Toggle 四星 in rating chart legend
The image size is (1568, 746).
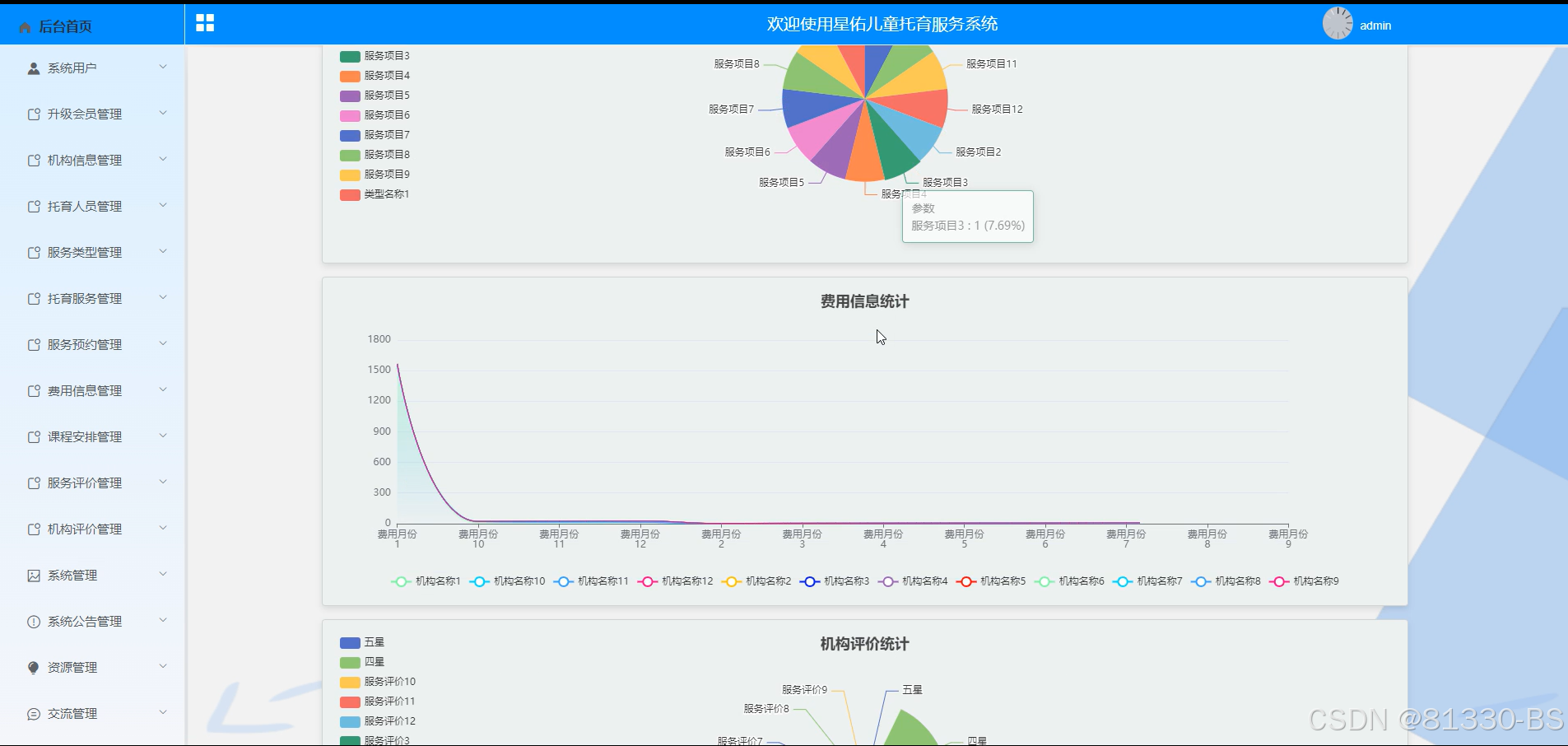pyautogui.click(x=362, y=662)
